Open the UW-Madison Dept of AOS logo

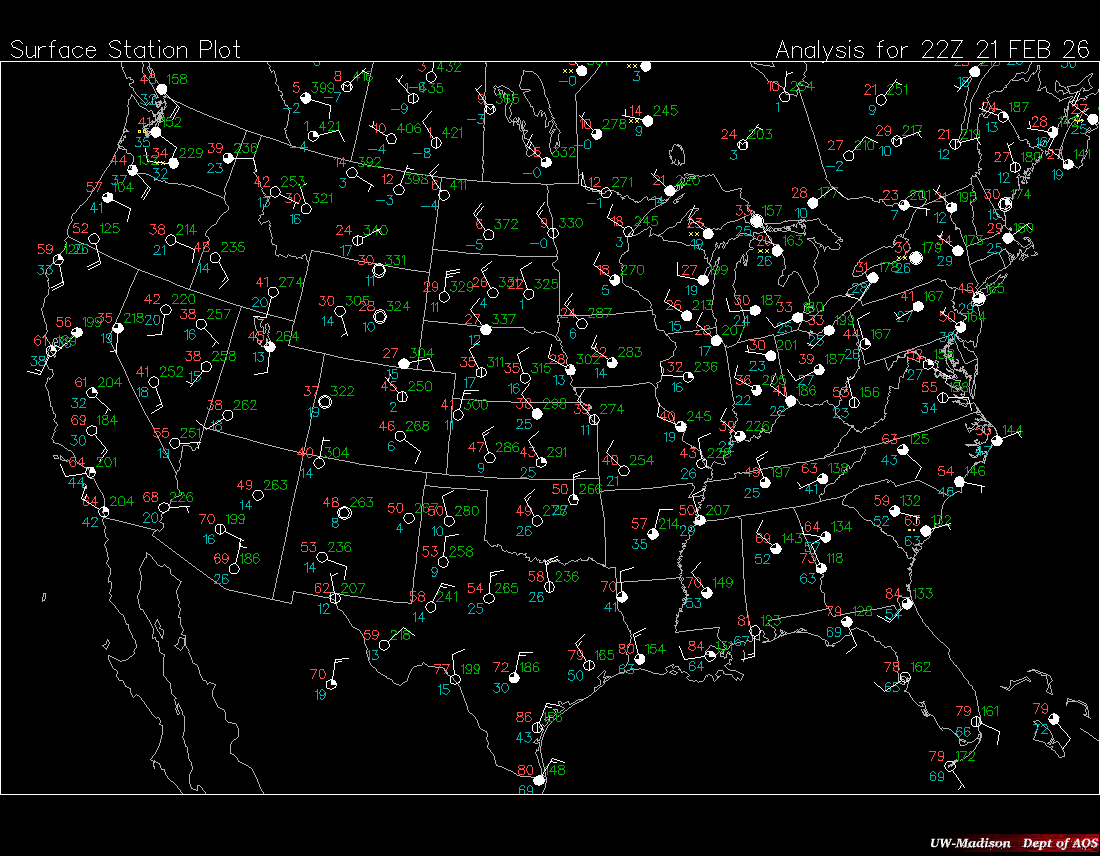point(1012,843)
